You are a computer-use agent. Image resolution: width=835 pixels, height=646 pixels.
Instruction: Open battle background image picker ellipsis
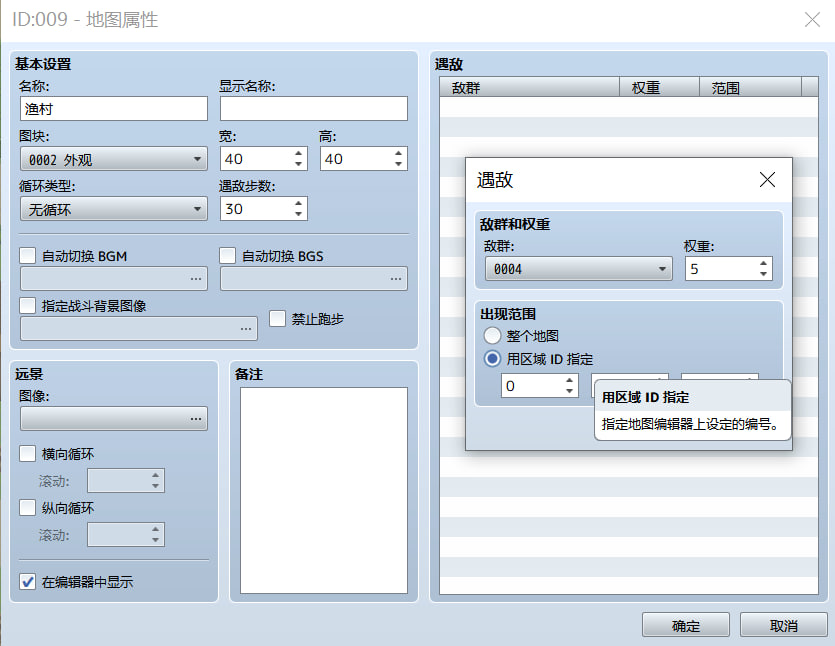245,329
